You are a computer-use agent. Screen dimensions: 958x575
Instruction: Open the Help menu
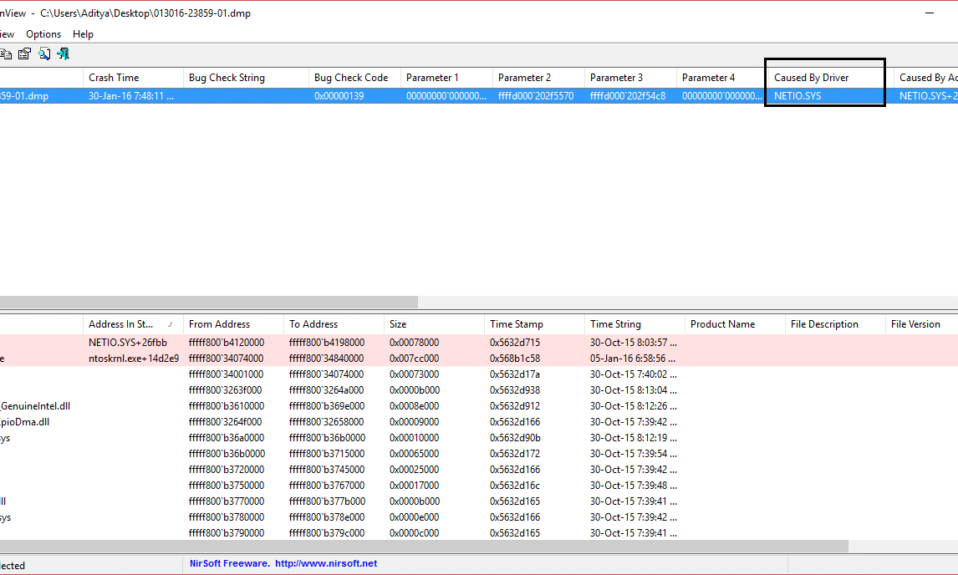(83, 34)
